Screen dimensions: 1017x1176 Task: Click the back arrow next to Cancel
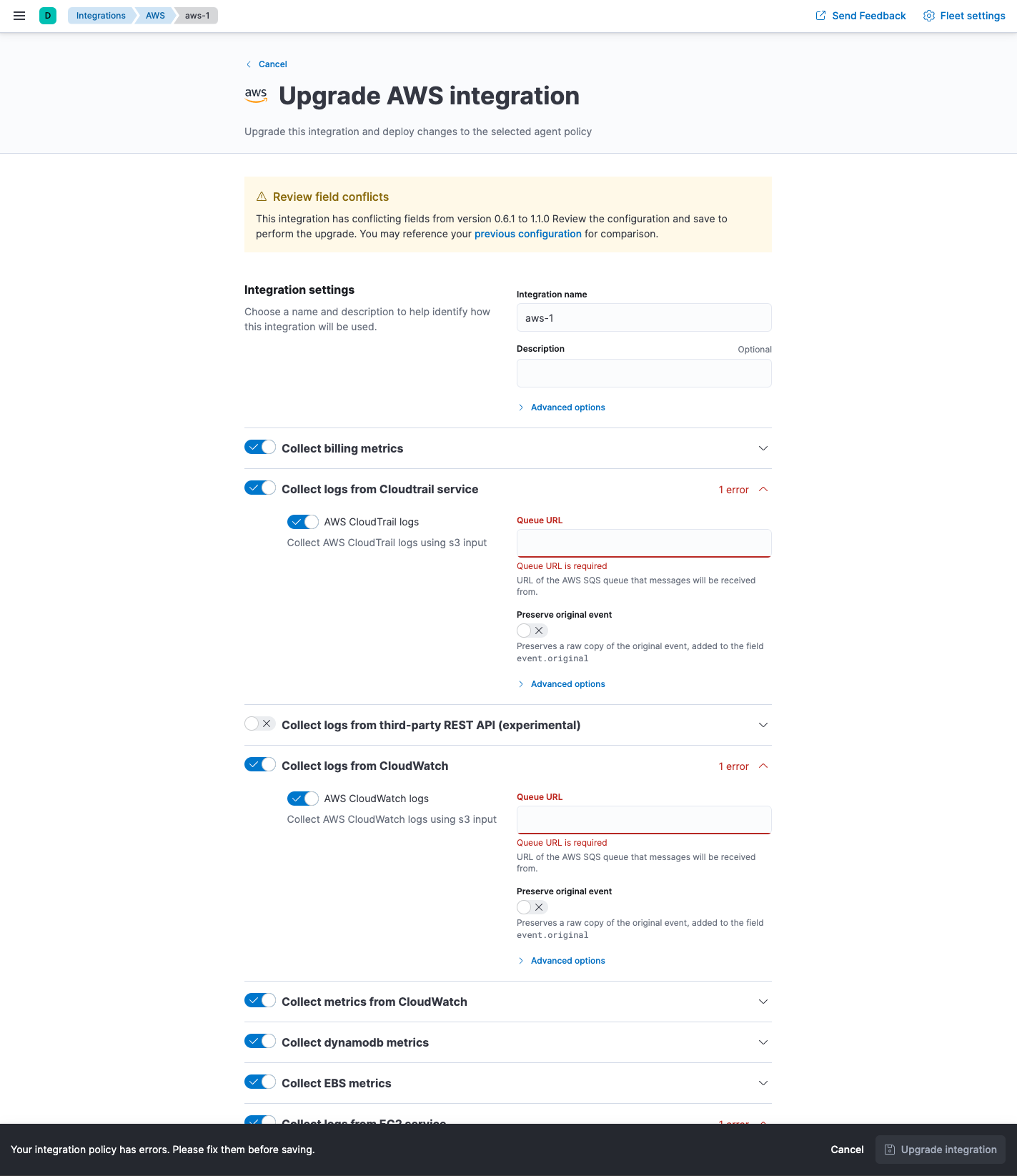tap(249, 64)
